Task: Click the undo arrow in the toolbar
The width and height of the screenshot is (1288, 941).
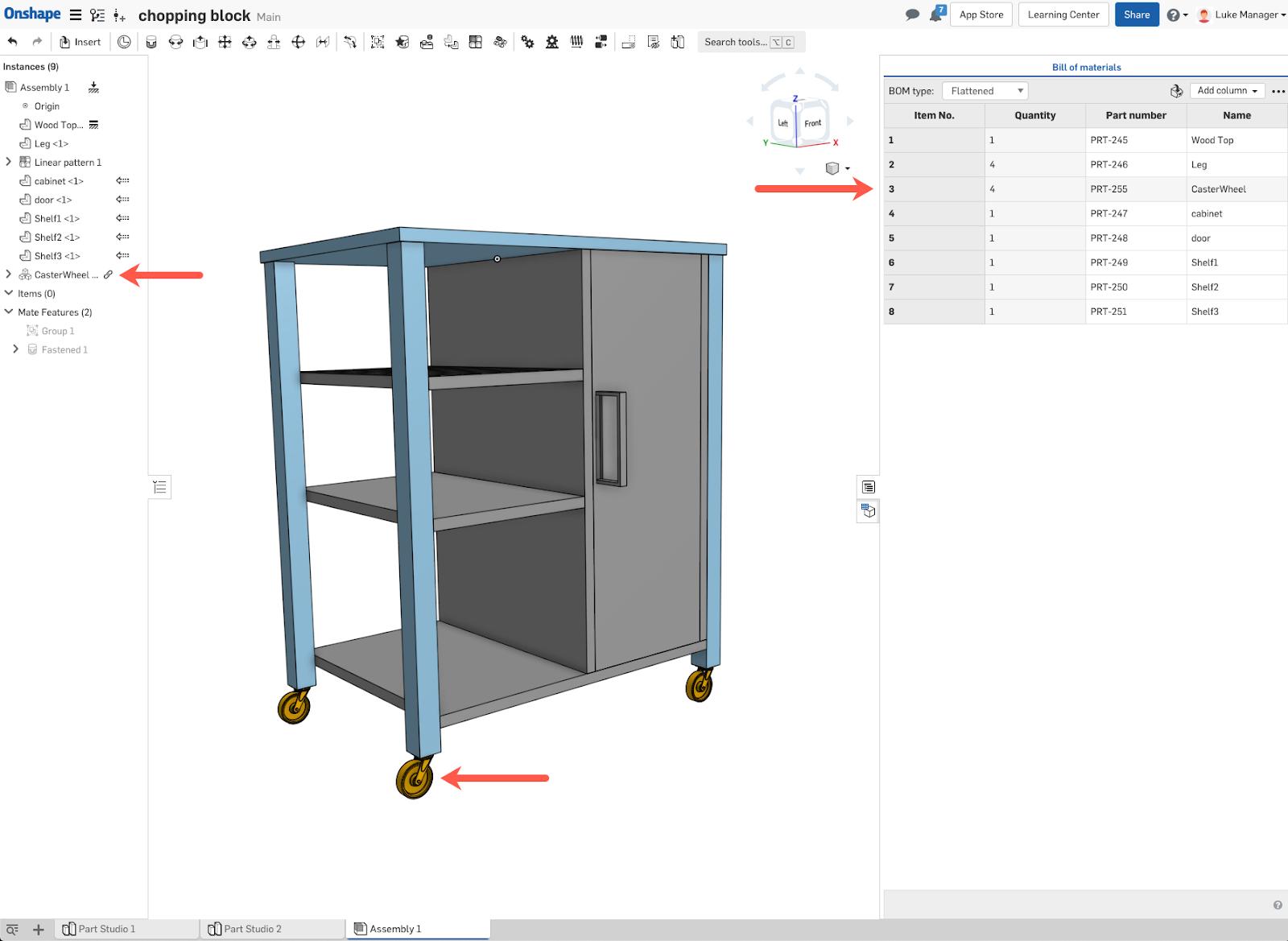Action: 13,42
